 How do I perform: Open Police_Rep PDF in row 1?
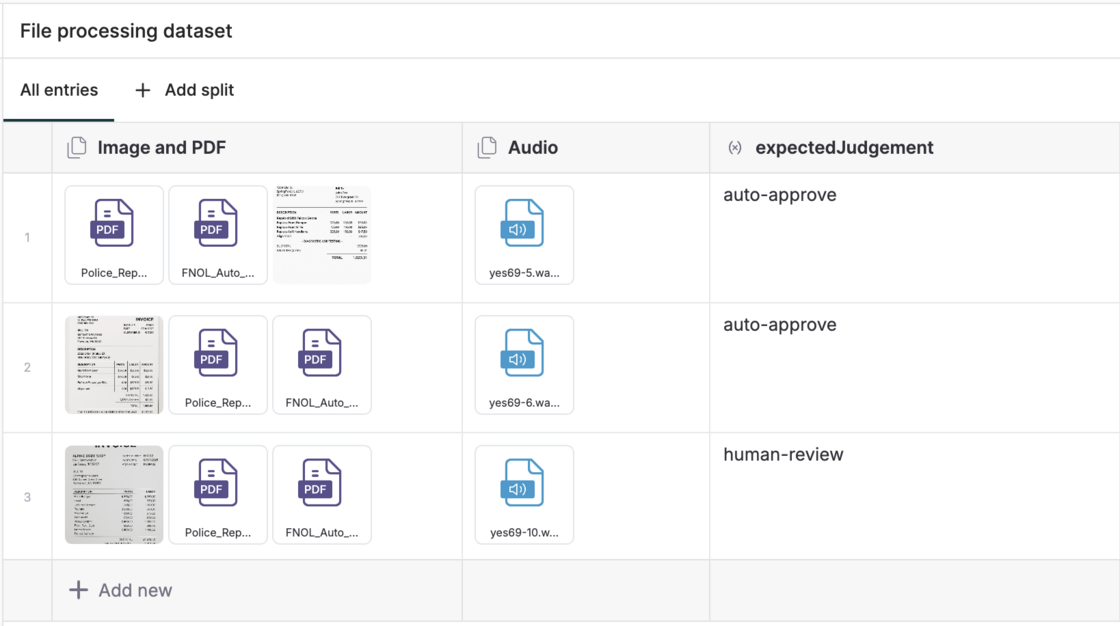click(x=114, y=235)
